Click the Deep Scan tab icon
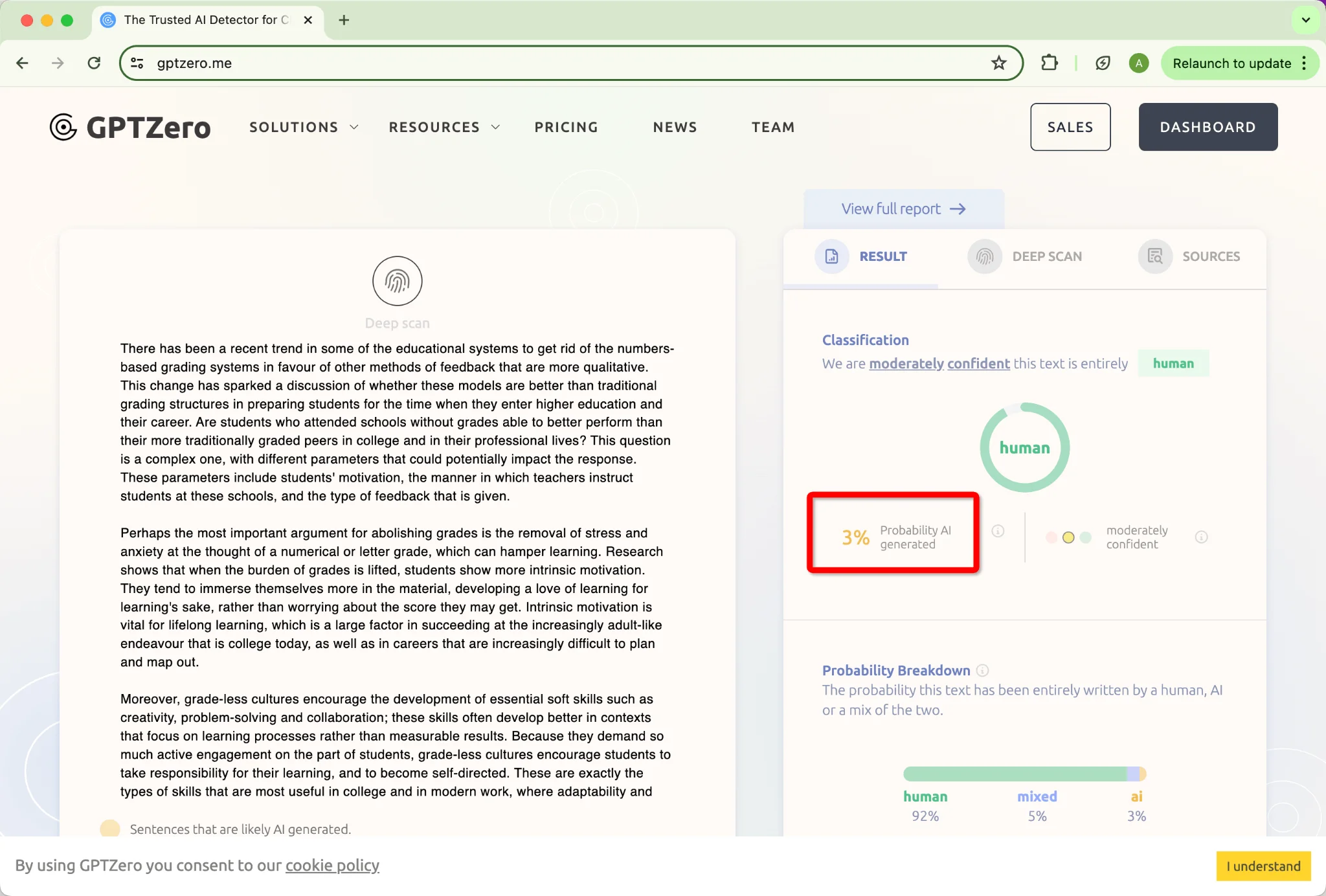Viewport: 1326px width, 896px height. coord(984,256)
